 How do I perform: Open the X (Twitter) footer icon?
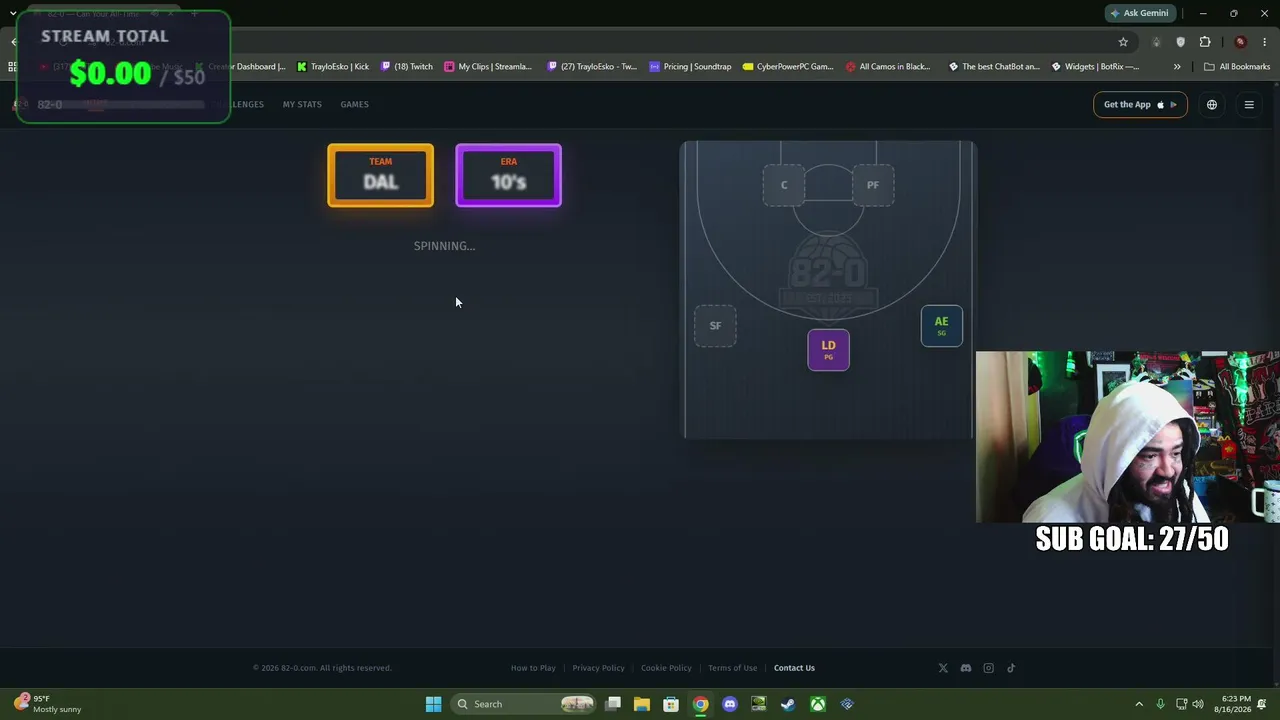pyautogui.click(x=943, y=668)
